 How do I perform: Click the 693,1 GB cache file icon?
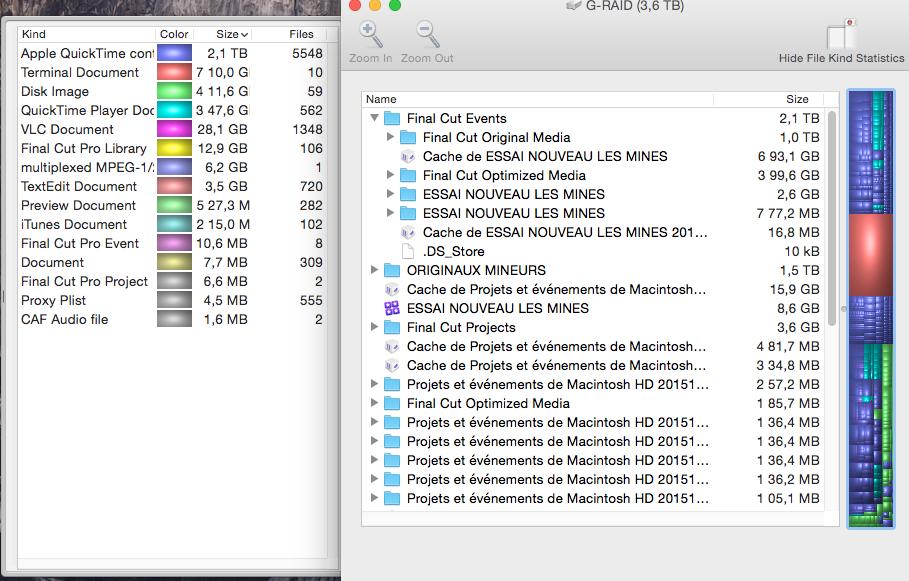click(408, 157)
